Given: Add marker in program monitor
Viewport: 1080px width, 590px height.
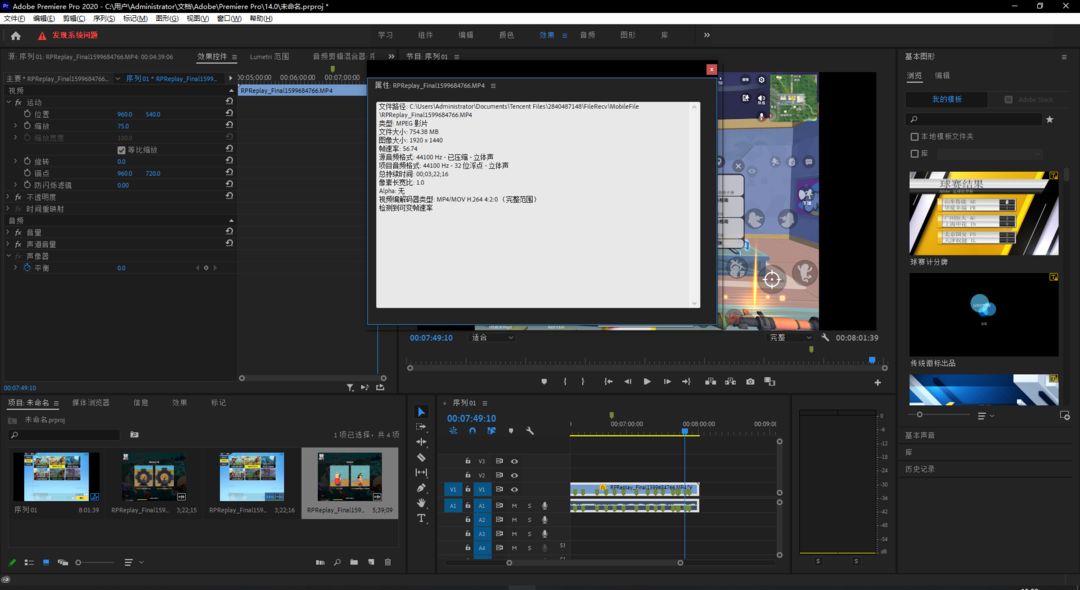Looking at the screenshot, I should [x=544, y=381].
